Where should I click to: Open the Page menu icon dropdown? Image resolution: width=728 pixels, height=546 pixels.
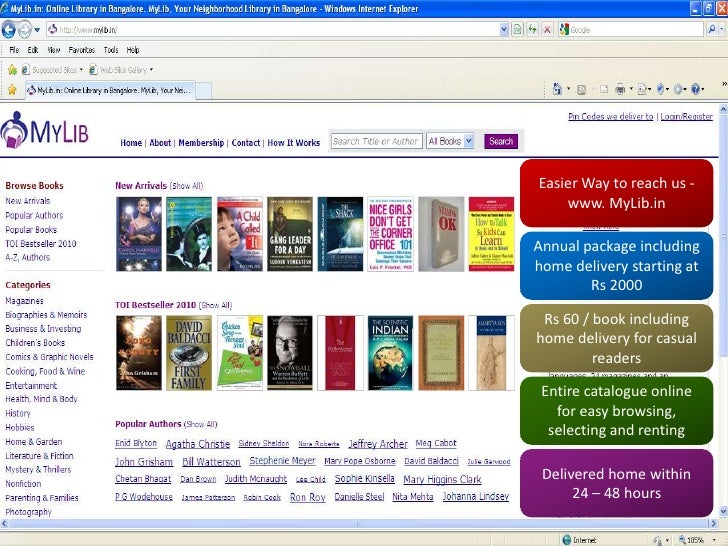coord(644,89)
